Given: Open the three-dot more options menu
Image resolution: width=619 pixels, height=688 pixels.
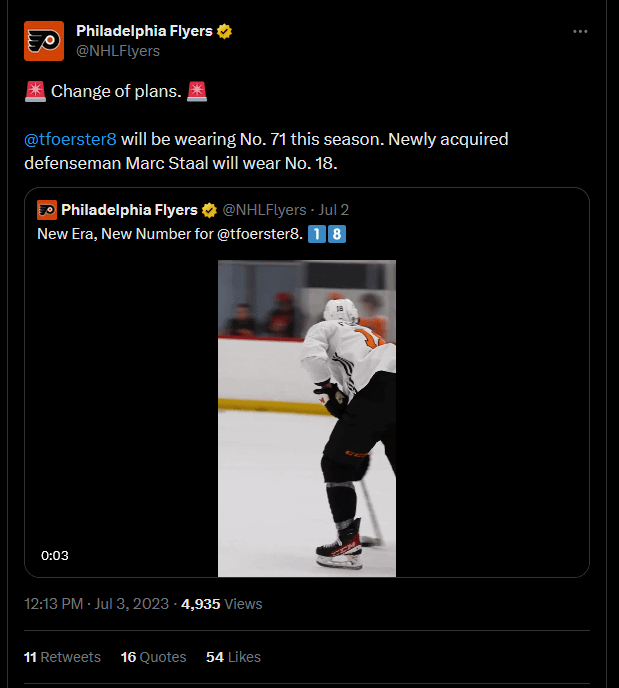Looking at the screenshot, I should pyautogui.click(x=580, y=32).
